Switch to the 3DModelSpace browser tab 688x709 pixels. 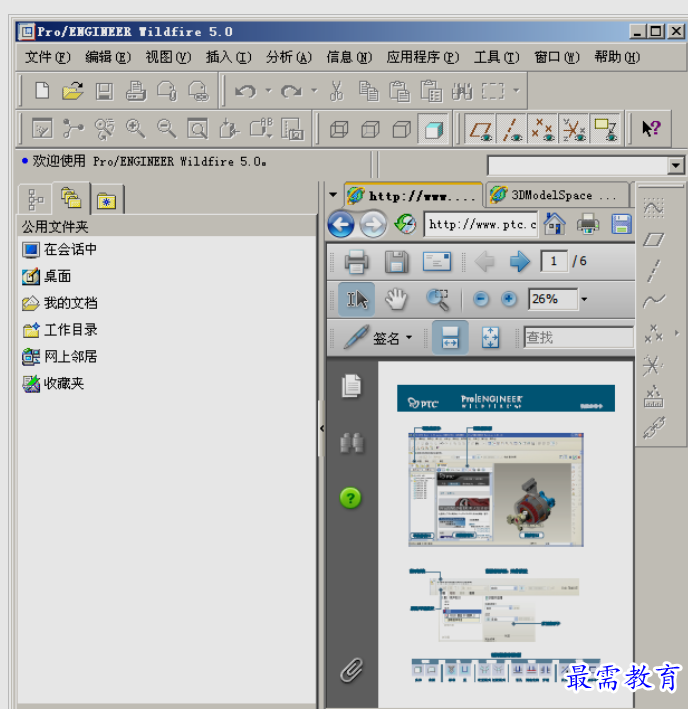click(x=555, y=195)
